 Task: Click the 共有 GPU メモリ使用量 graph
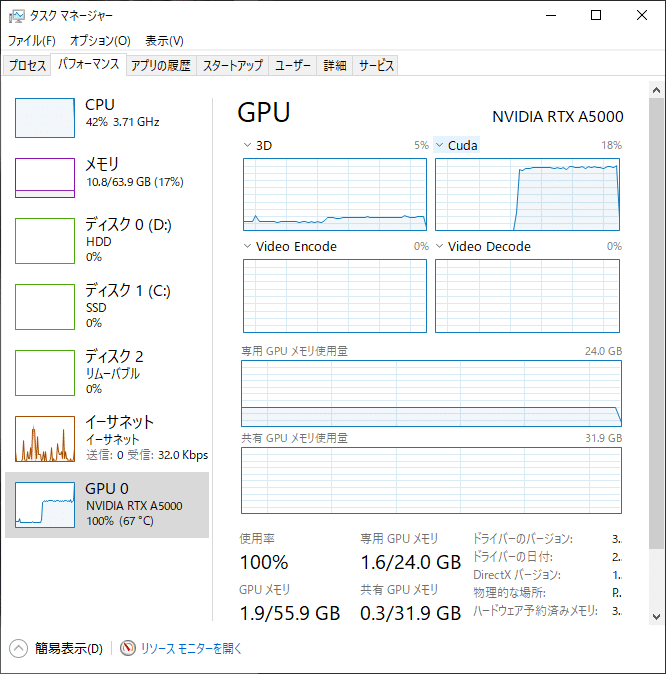click(431, 480)
